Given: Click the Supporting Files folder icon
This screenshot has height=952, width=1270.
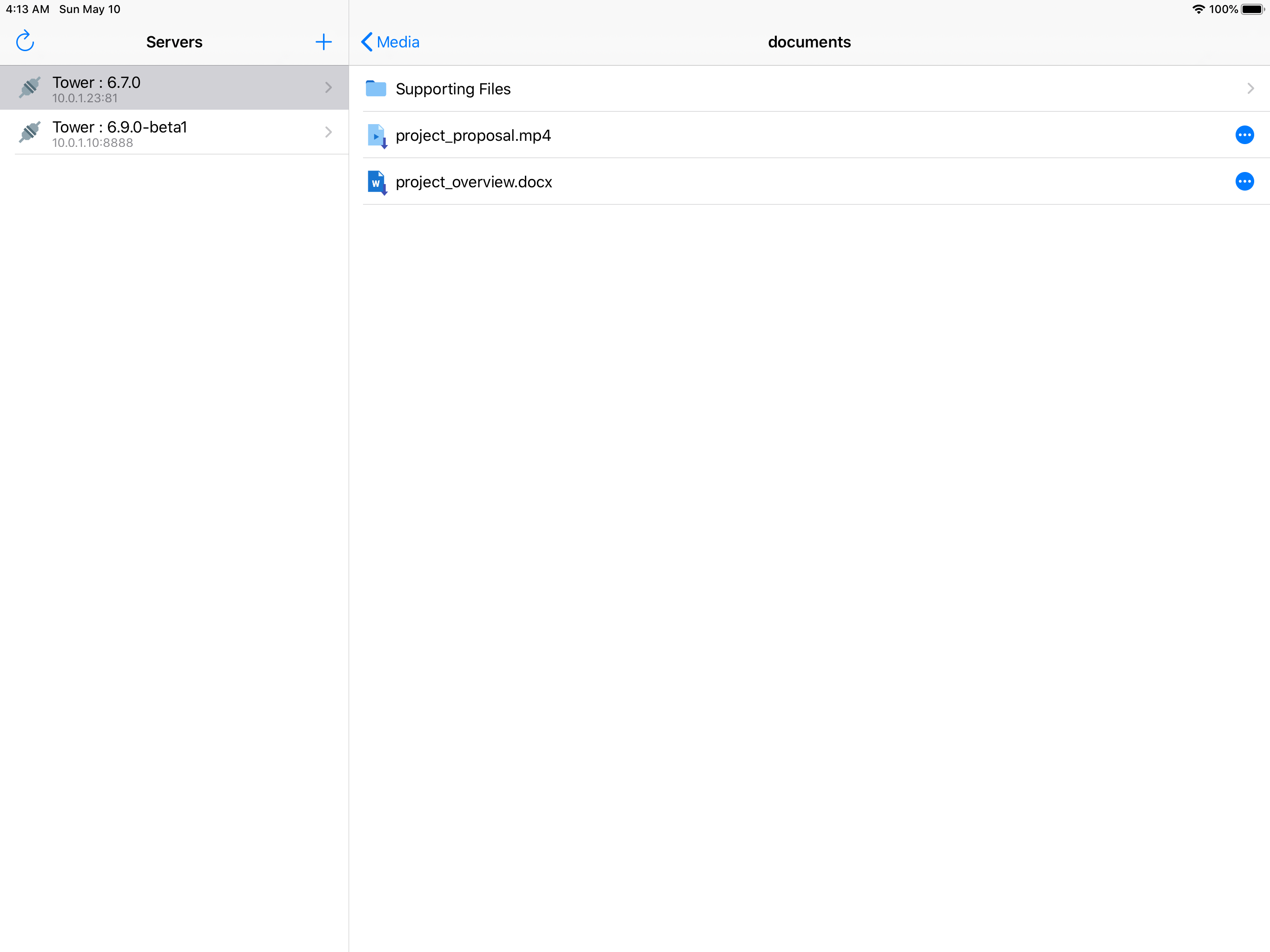Looking at the screenshot, I should tap(376, 88).
